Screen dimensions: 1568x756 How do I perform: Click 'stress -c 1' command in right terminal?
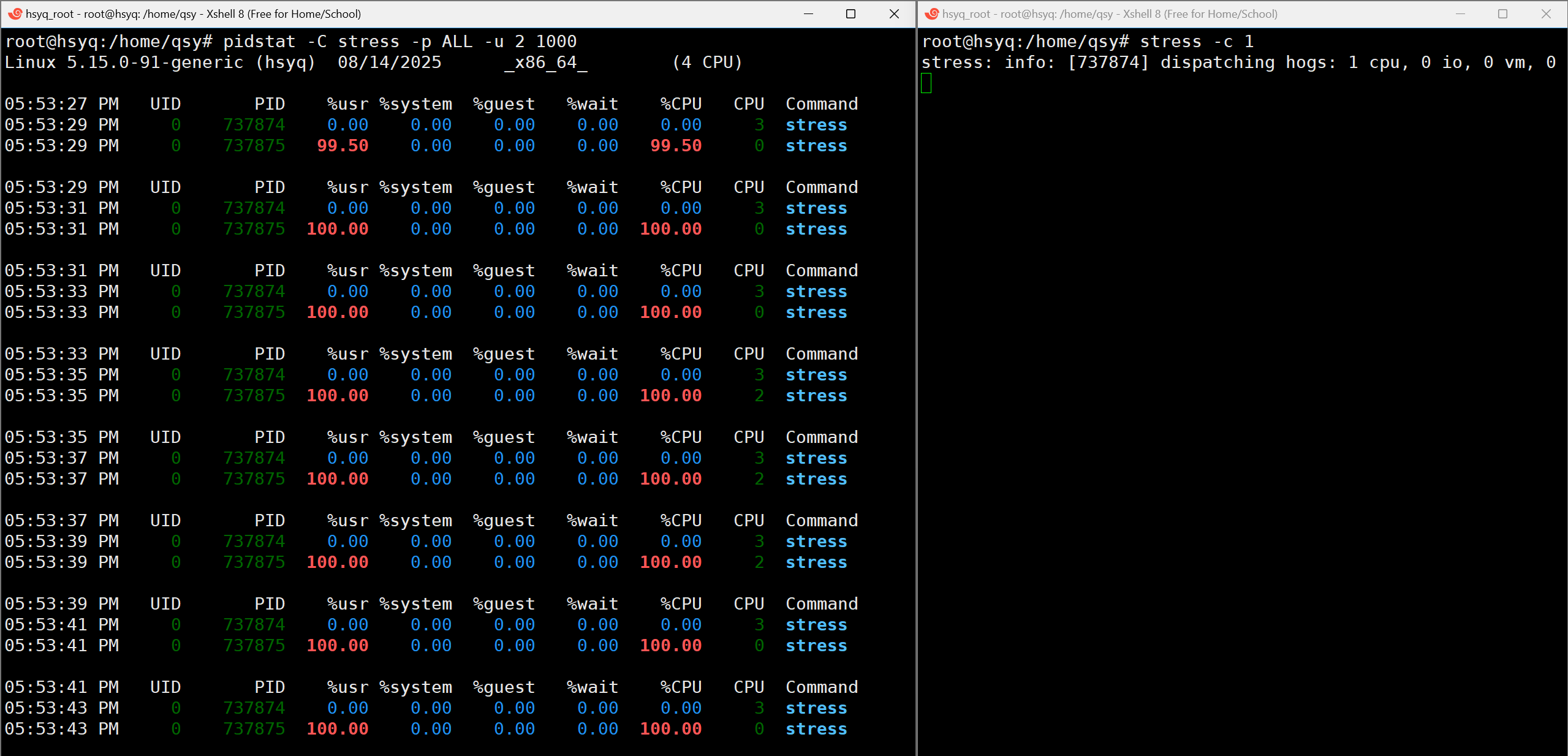(1197, 42)
